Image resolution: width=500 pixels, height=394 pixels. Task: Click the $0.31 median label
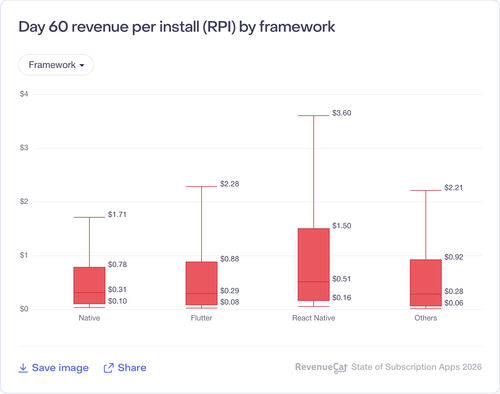point(117,289)
